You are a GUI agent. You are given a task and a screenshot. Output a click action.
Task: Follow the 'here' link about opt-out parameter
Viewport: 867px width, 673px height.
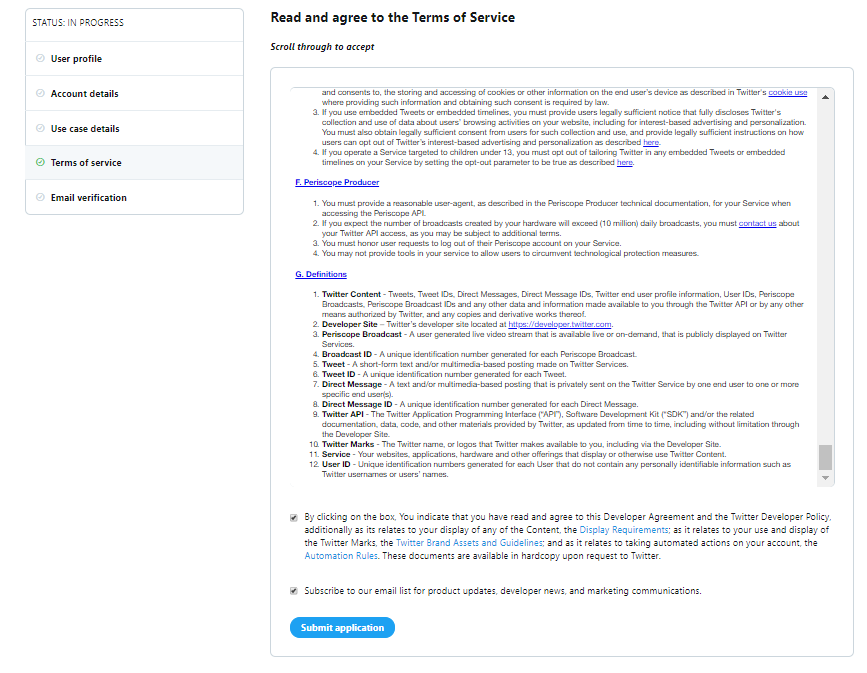(x=624, y=162)
